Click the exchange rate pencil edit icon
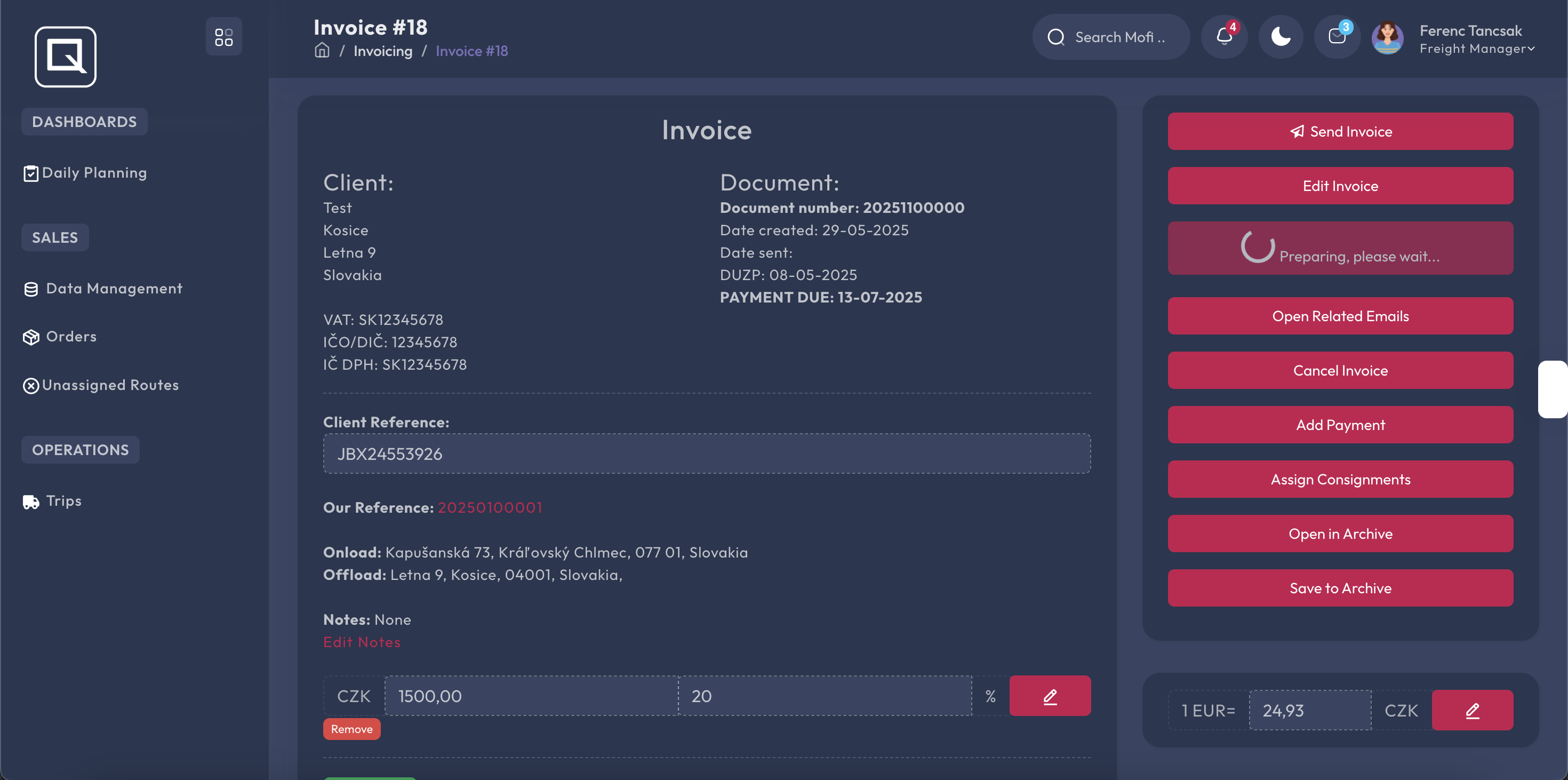The width and height of the screenshot is (1568, 780). 1473,711
